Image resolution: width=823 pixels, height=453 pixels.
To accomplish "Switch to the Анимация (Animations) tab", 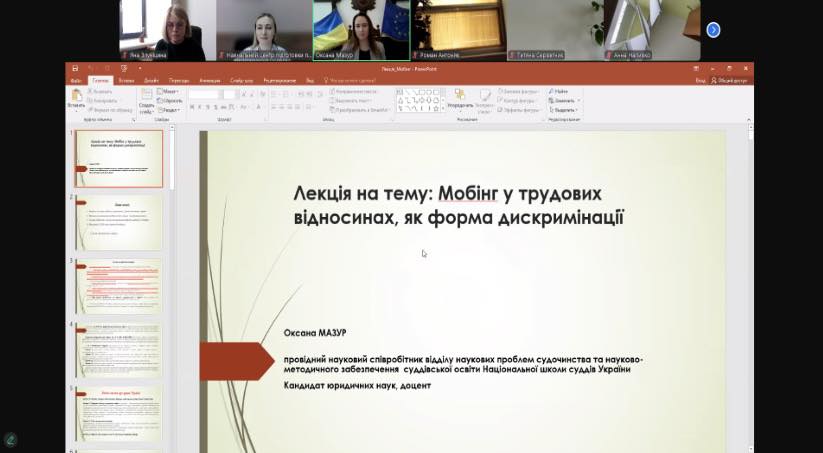I will (209, 80).
